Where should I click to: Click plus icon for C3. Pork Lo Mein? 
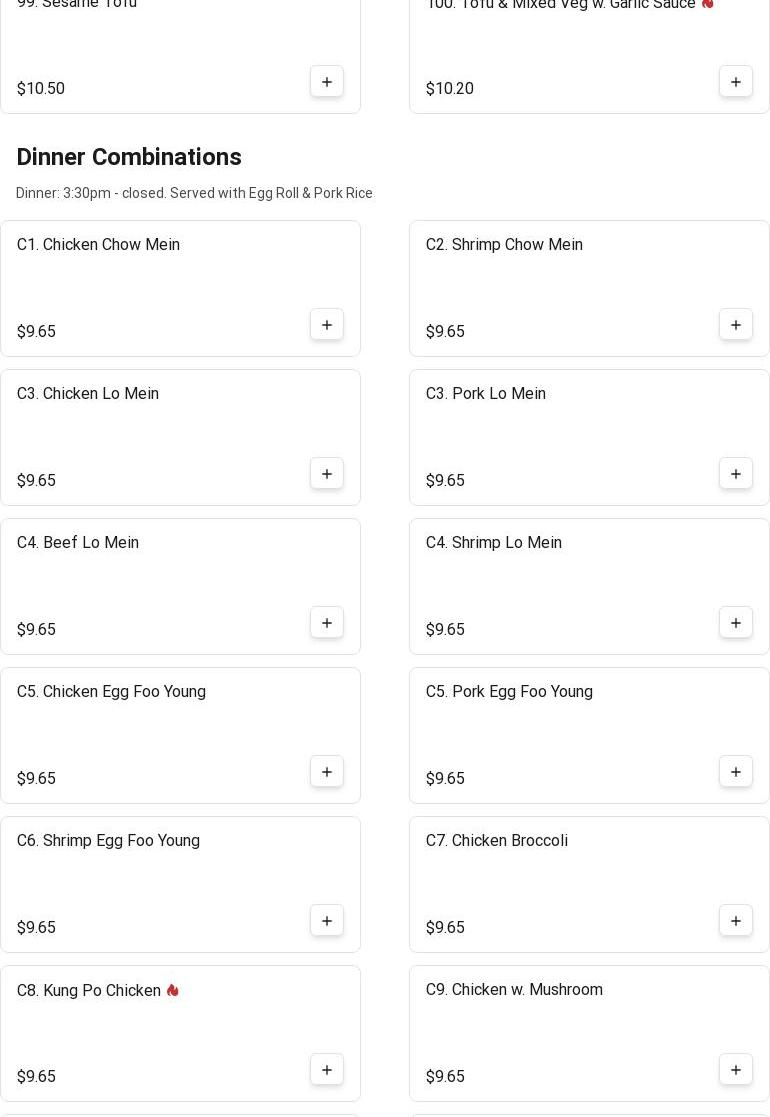pos(736,474)
